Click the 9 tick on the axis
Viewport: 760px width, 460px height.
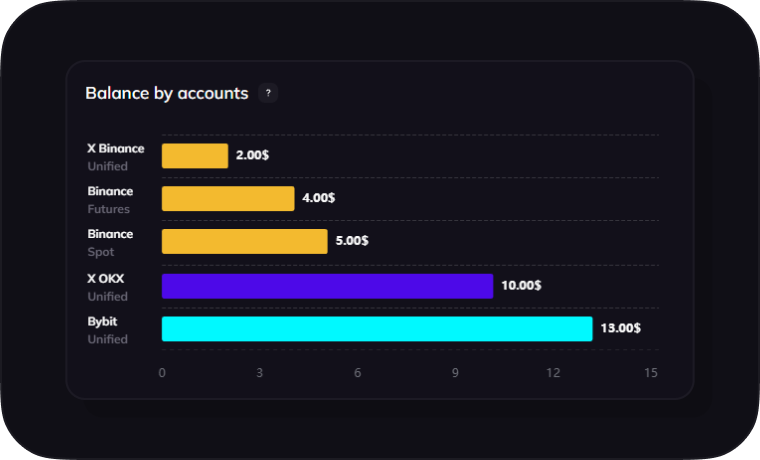(455, 373)
